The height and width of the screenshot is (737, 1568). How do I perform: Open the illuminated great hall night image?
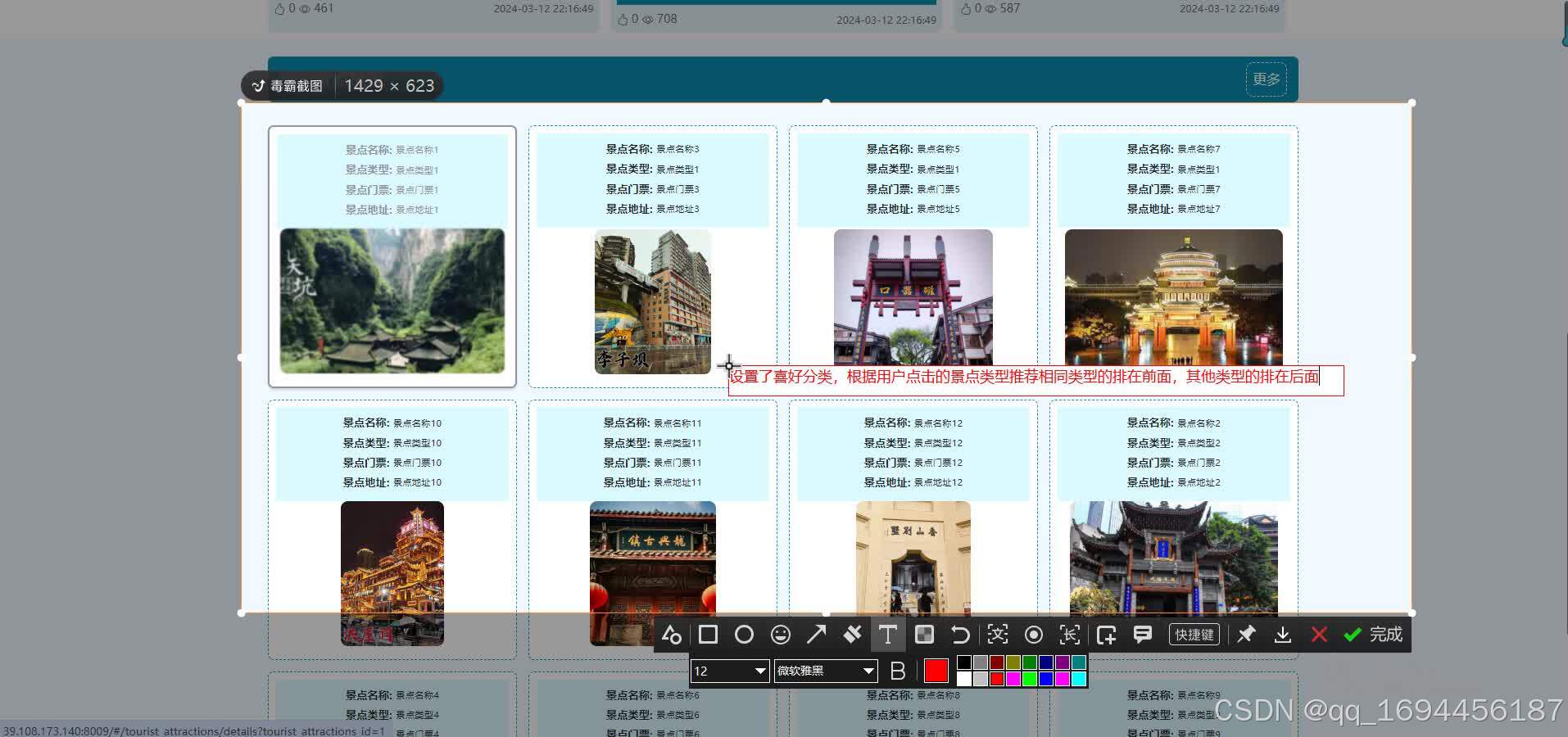[1174, 297]
